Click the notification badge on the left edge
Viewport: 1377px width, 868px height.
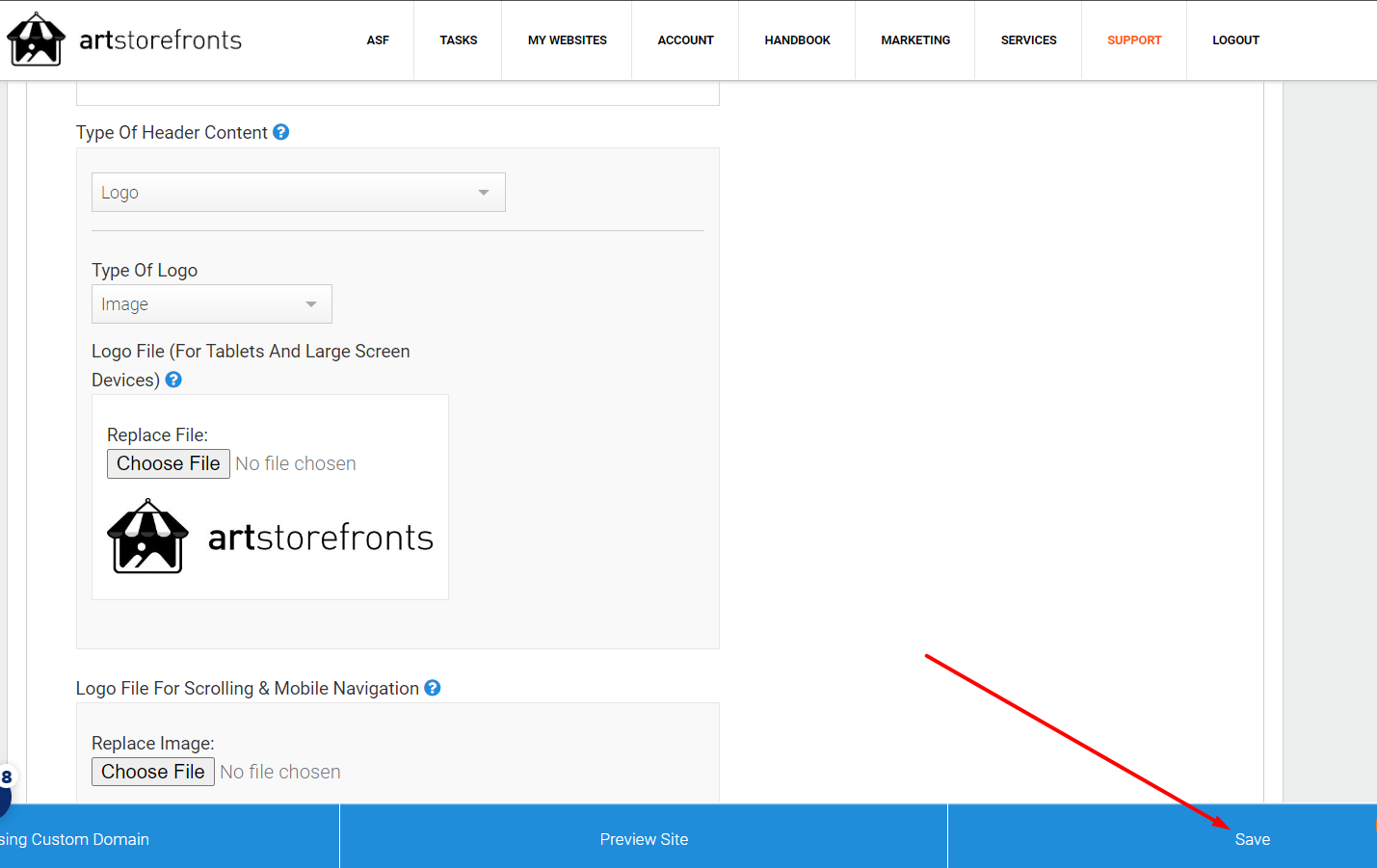5,776
